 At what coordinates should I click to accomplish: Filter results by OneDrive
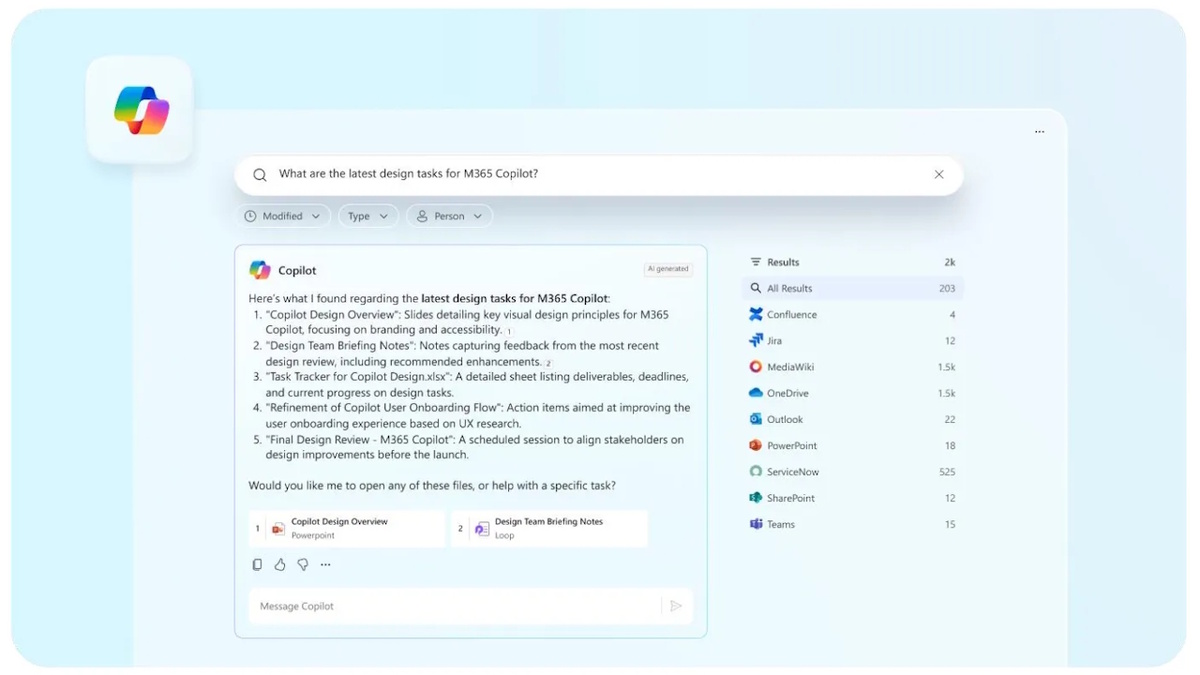853,393
